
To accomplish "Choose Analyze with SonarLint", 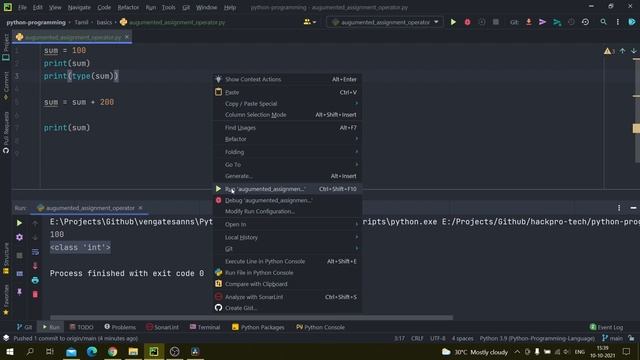I will tap(287, 297).
